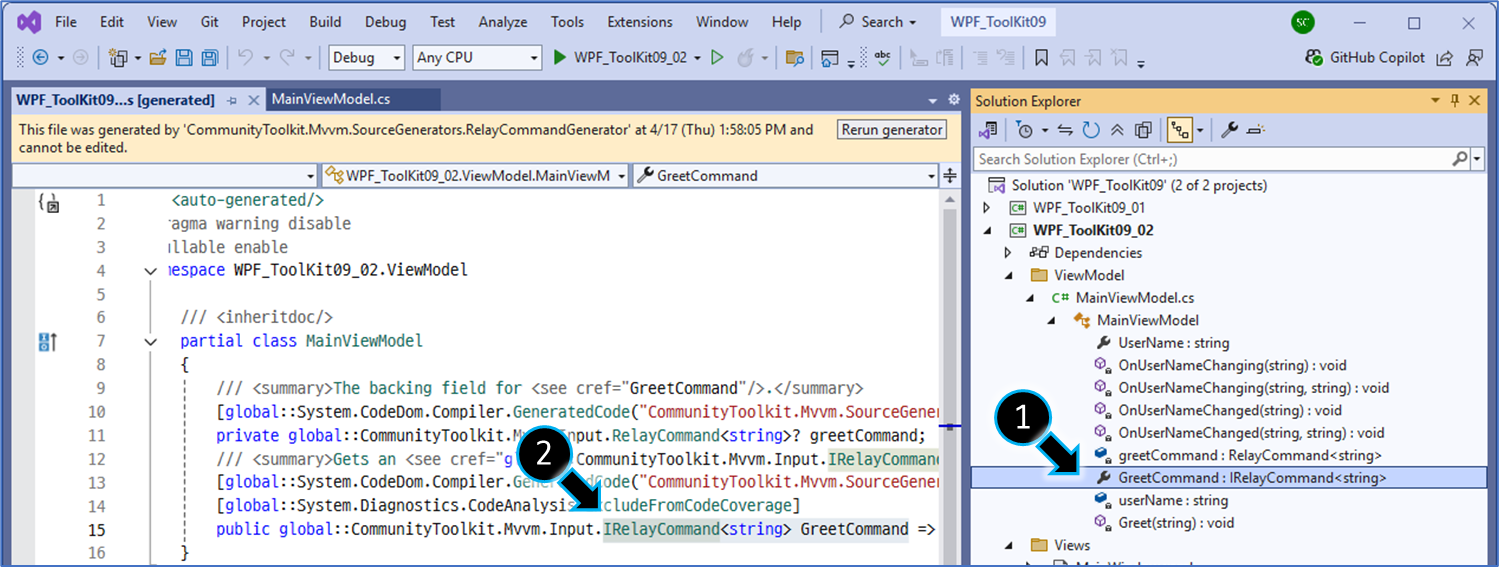The width and height of the screenshot is (1499, 567).
Task: Collapse the ViewModel folder
Action: (x=1008, y=275)
